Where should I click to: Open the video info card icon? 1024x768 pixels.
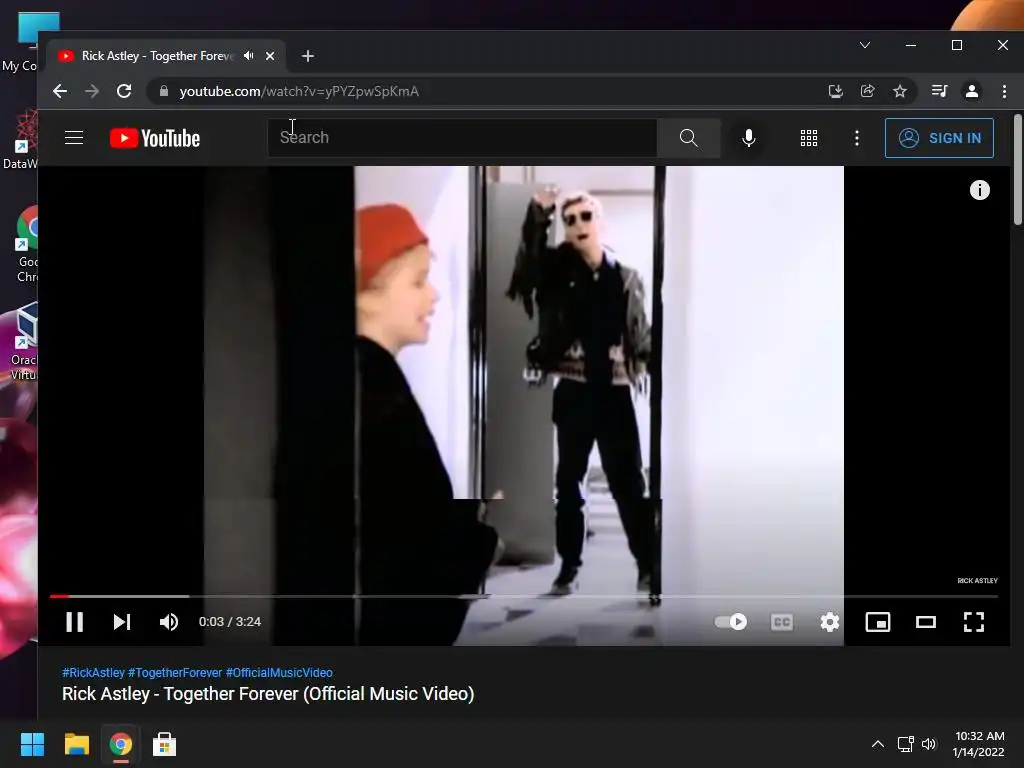tap(980, 190)
